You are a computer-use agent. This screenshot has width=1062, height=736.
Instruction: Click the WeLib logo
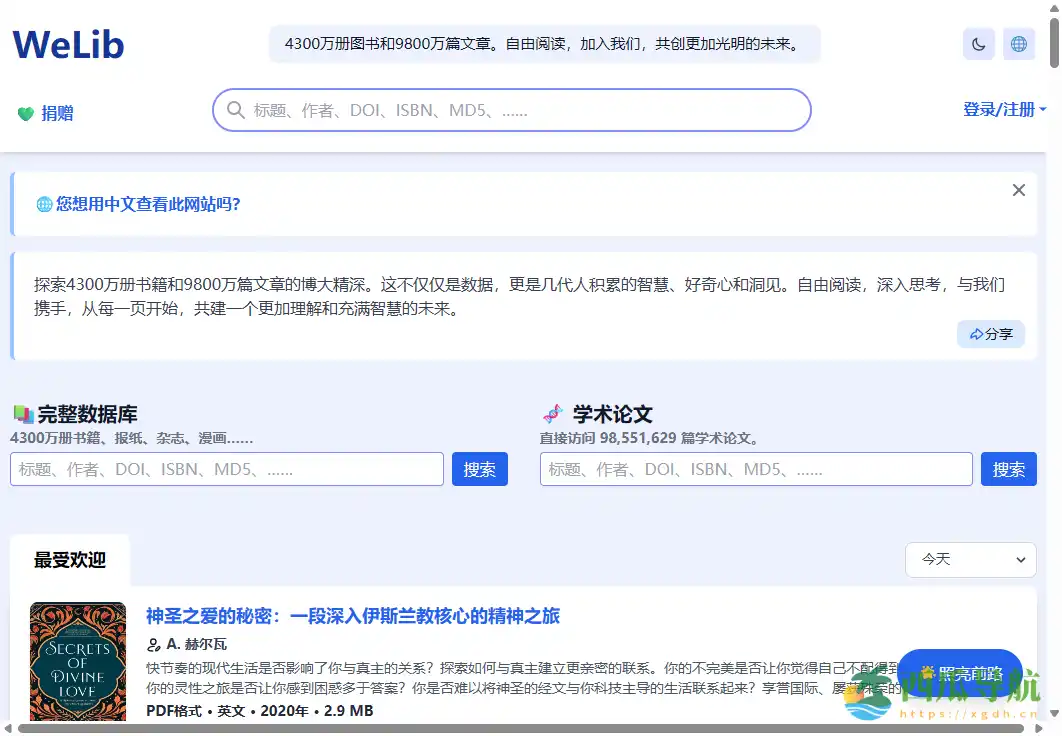click(x=67, y=44)
